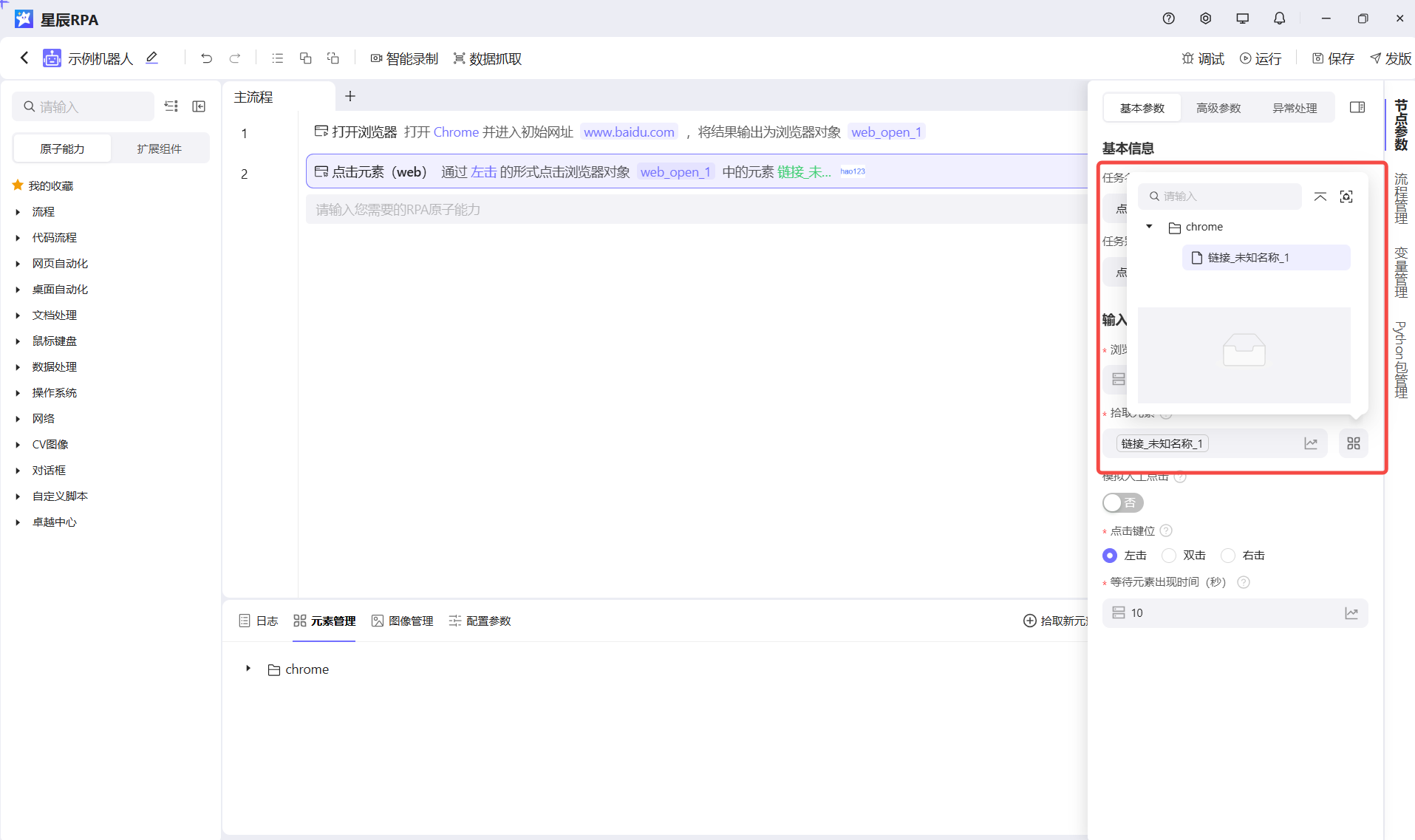The height and width of the screenshot is (840, 1415).
Task: Select the 双击 radio button
Action: [x=1169, y=556]
